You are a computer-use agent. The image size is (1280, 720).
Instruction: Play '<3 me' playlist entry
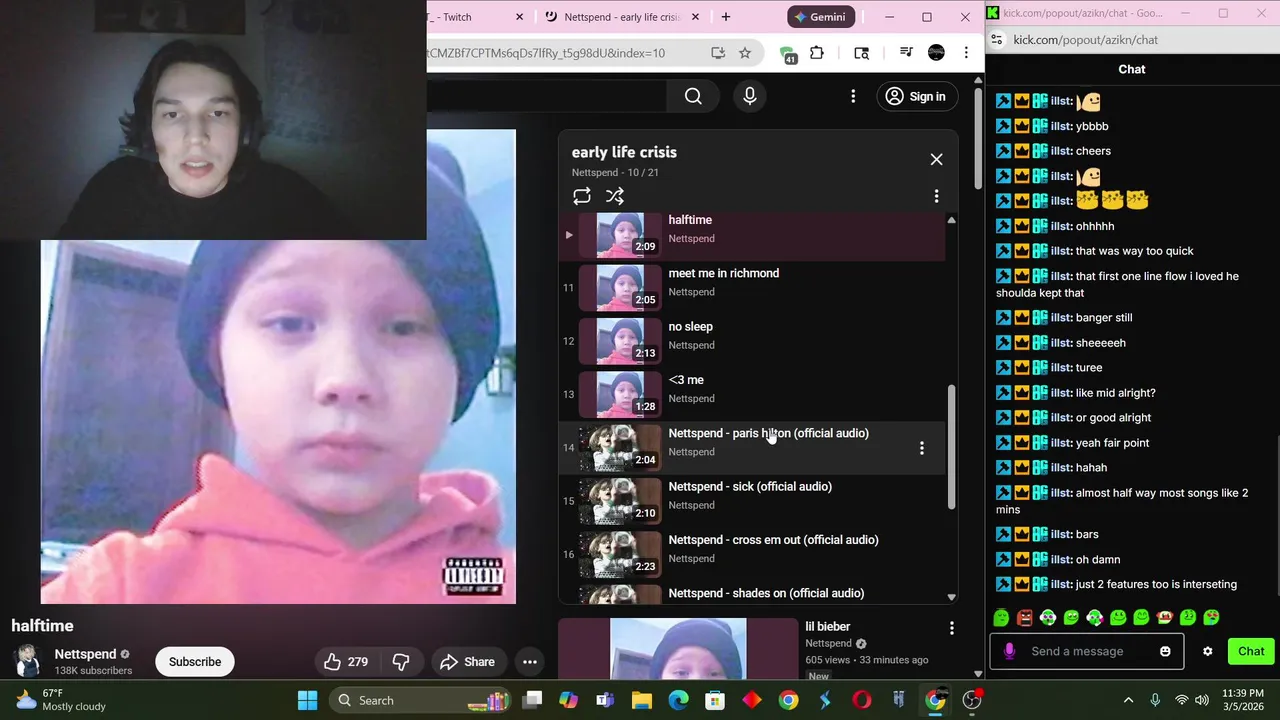point(751,394)
